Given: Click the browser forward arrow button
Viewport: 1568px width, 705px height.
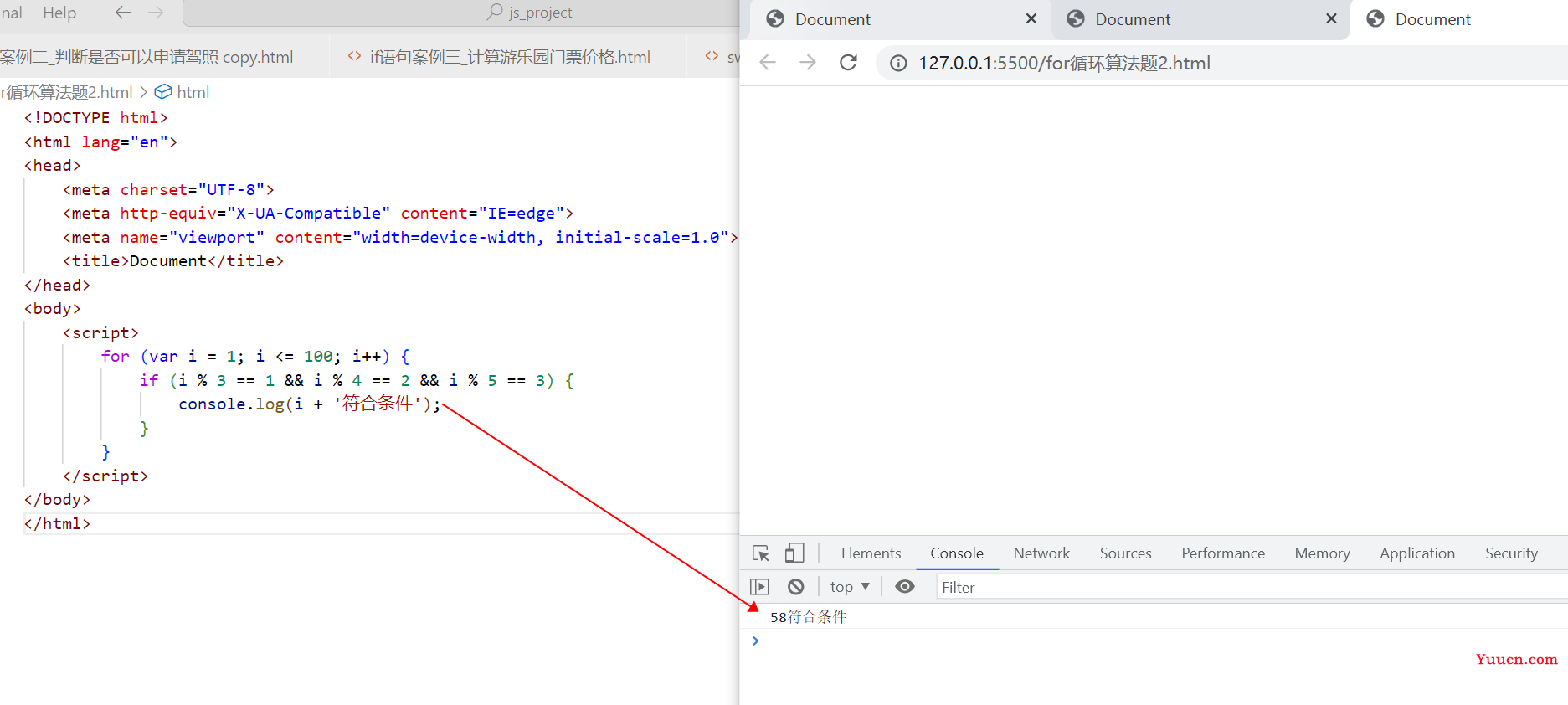Looking at the screenshot, I should point(808,63).
